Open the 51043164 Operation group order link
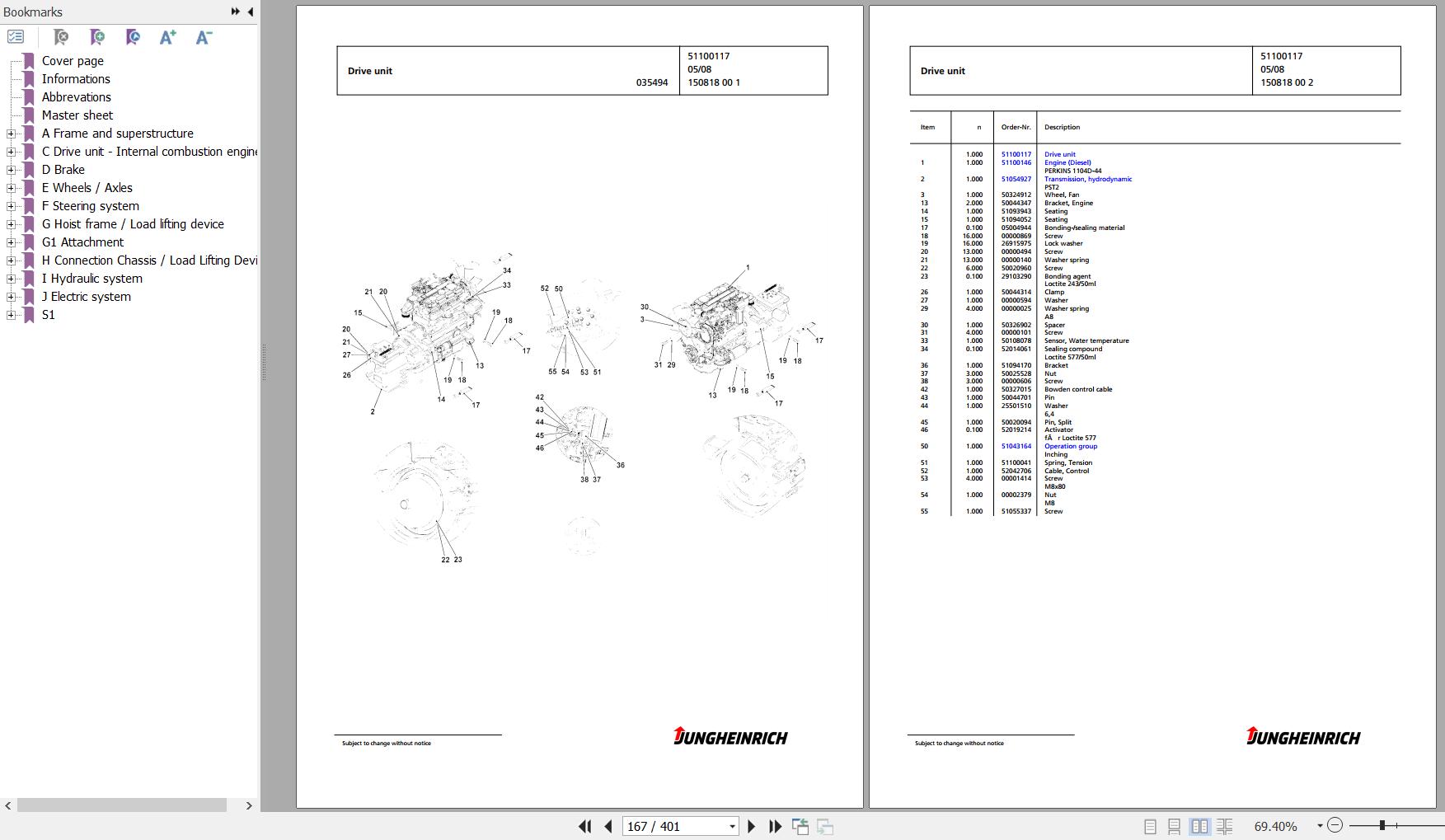1445x840 pixels. coord(1016,446)
